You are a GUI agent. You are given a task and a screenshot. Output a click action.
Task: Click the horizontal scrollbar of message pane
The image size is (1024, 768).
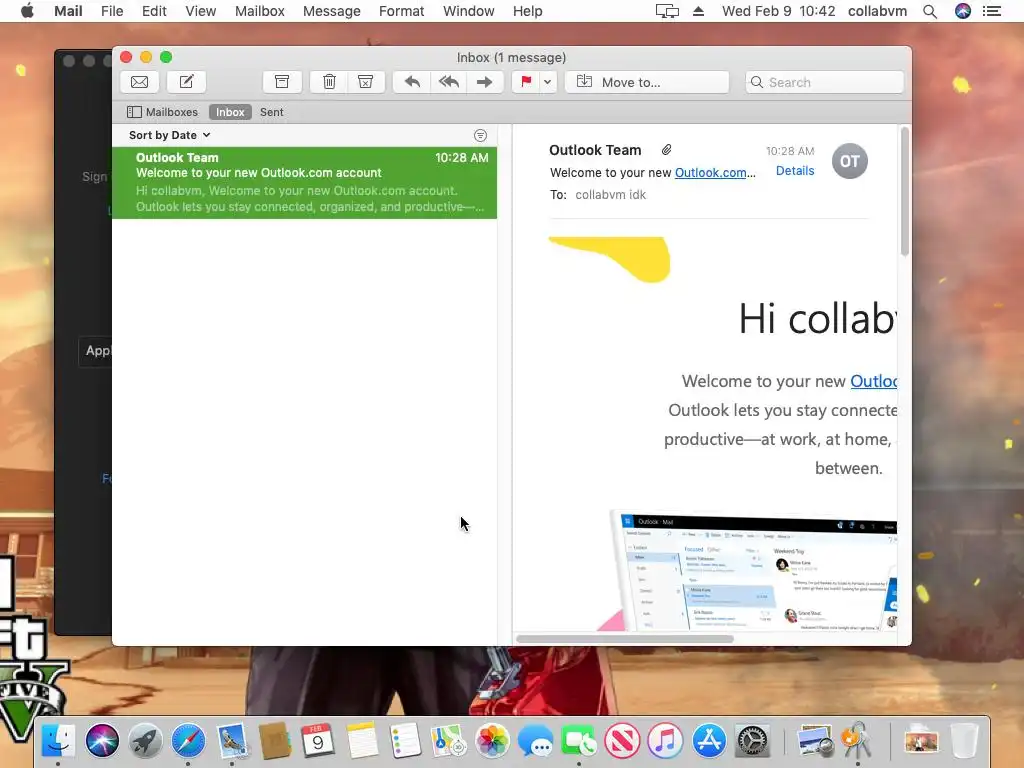tap(624, 639)
